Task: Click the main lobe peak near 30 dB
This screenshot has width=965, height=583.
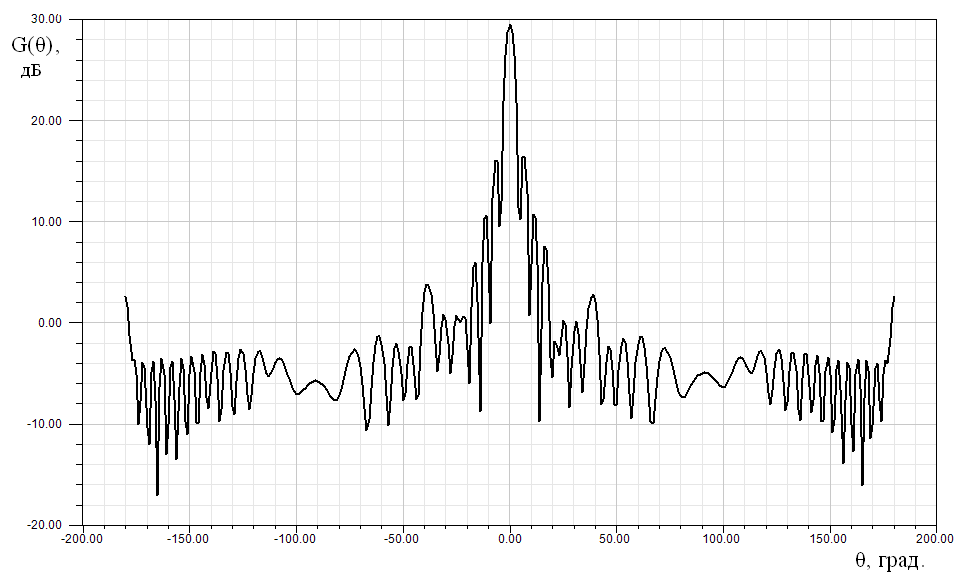Action: (x=510, y=26)
